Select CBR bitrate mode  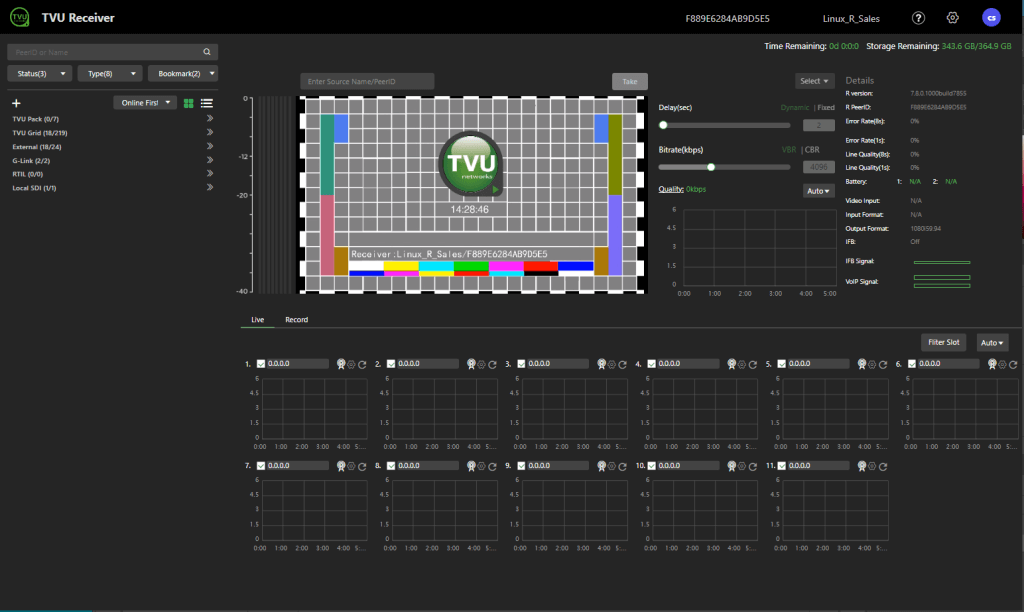point(812,150)
